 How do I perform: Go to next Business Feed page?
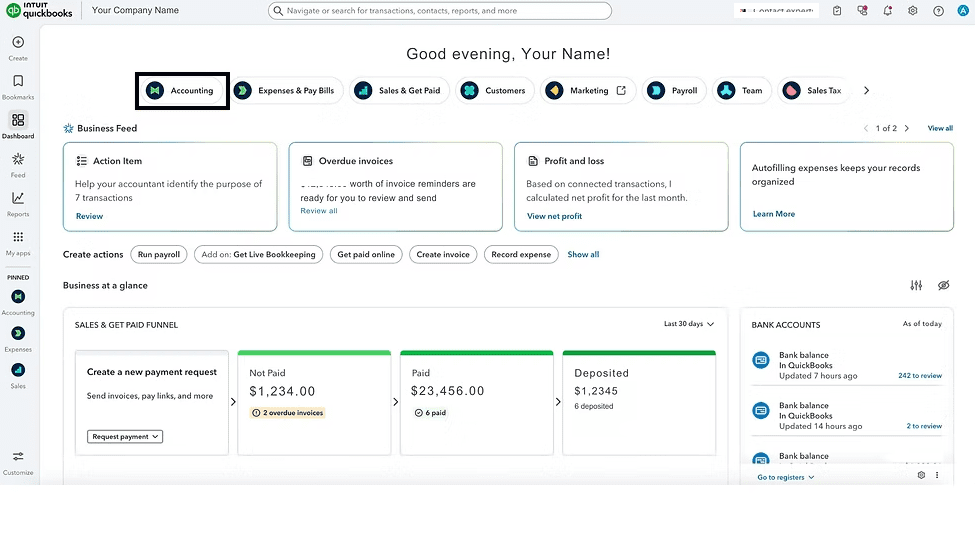click(x=907, y=128)
